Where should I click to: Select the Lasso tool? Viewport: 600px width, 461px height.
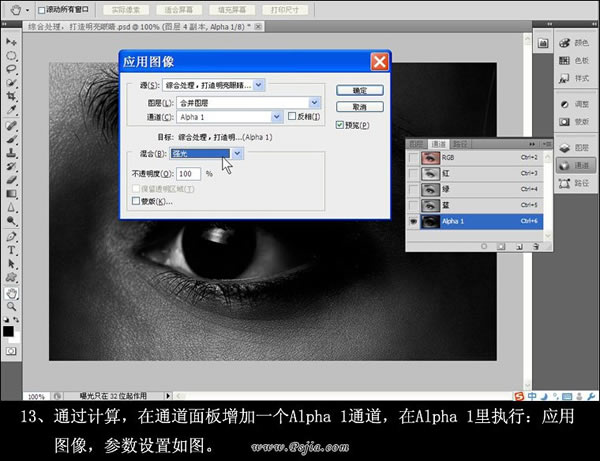[x=11, y=69]
